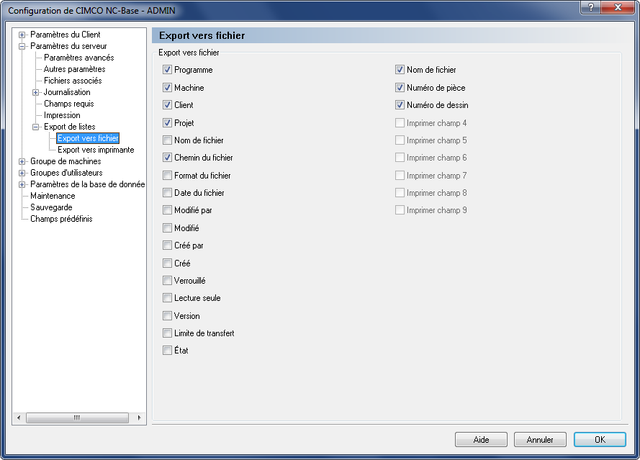Click tree panel scroll right arrow
640x460 pixels.
pos(139,418)
